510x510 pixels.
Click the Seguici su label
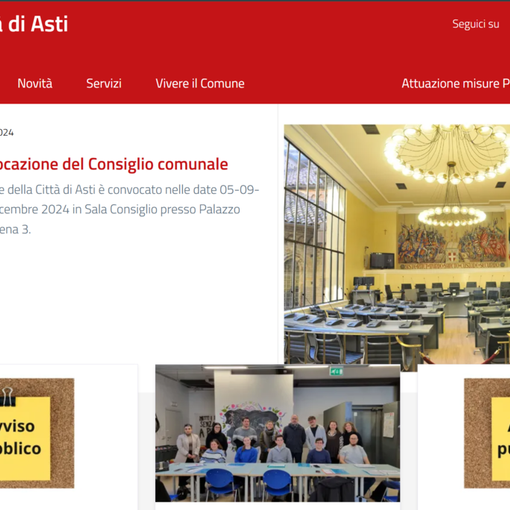476,24
